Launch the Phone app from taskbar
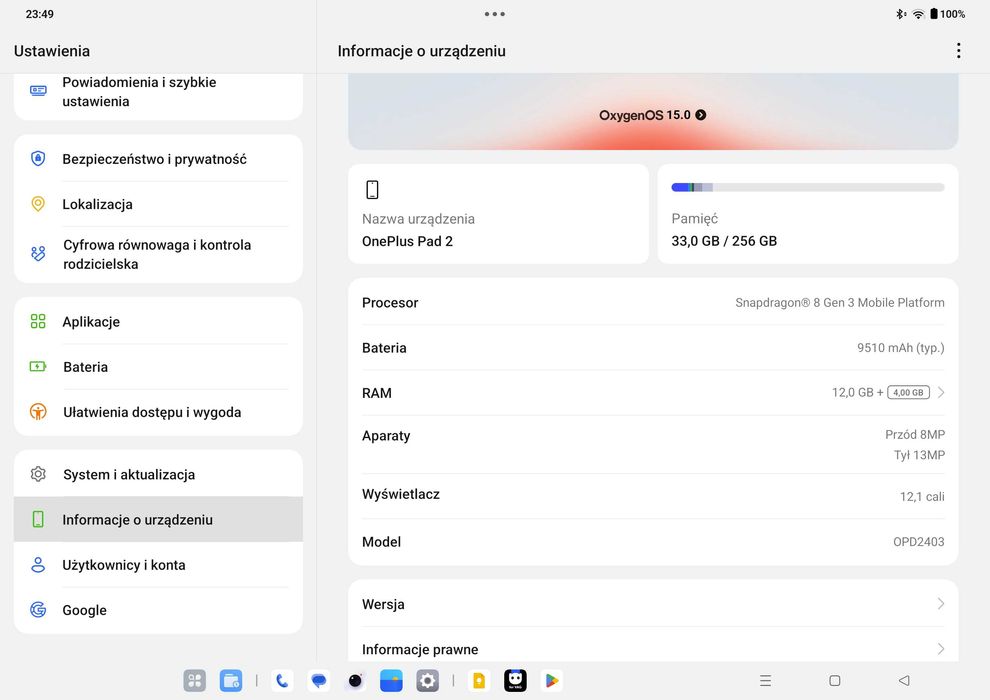This screenshot has width=990, height=700. pyautogui.click(x=282, y=680)
